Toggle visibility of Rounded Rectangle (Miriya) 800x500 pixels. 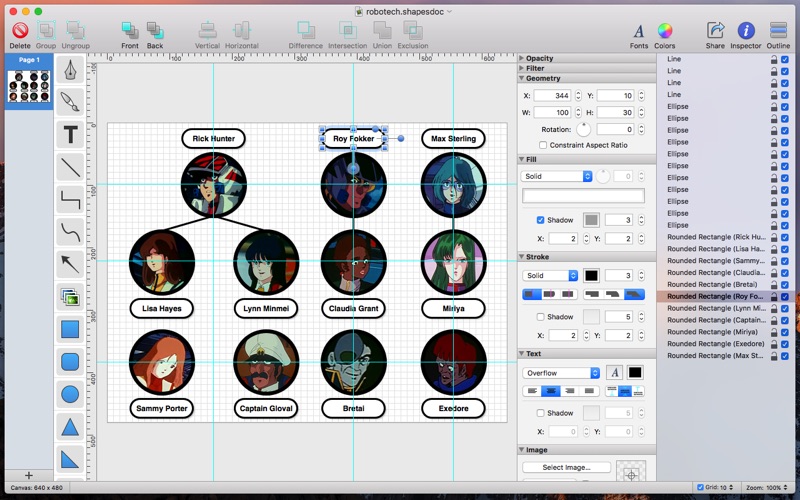[785, 332]
